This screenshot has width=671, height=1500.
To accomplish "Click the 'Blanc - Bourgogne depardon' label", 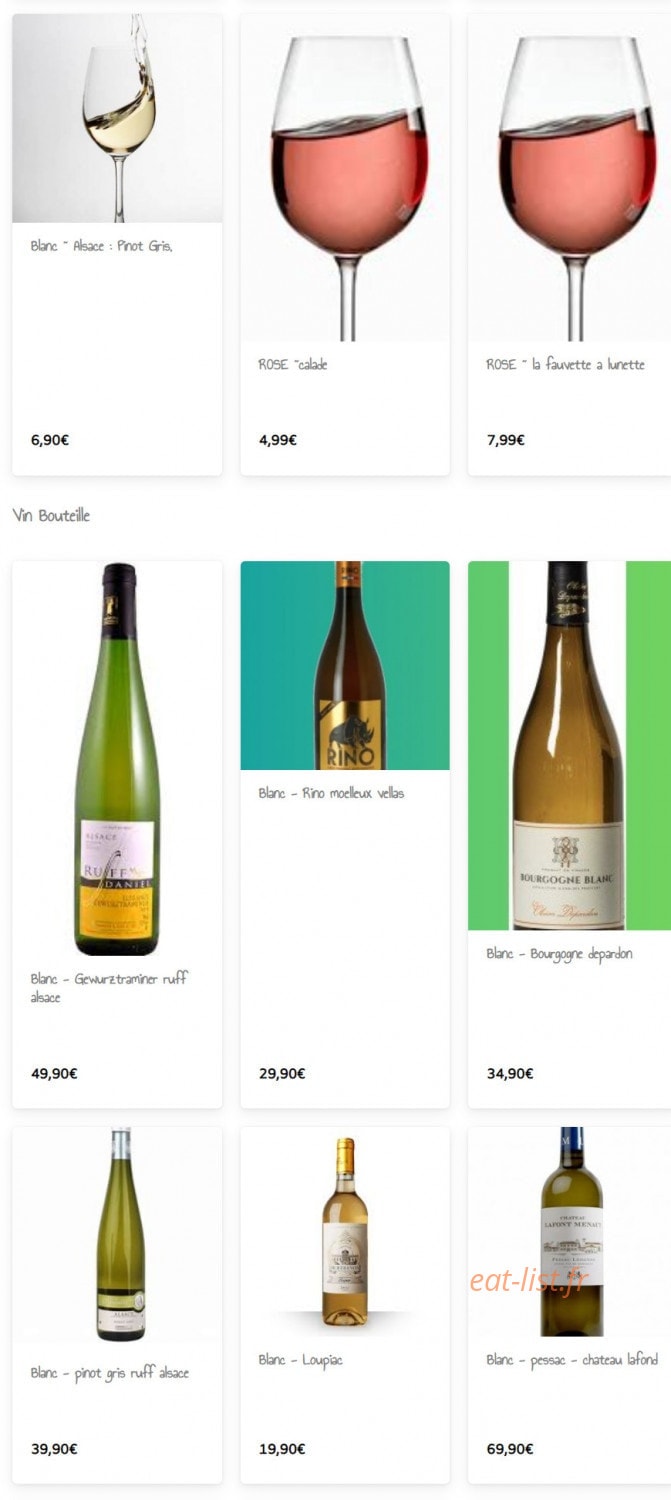I will tap(559, 954).
